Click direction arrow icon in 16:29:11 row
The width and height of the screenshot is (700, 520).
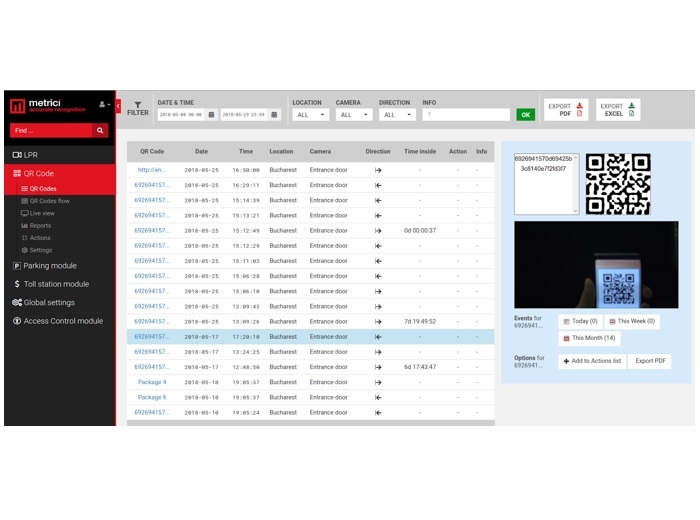tap(378, 185)
